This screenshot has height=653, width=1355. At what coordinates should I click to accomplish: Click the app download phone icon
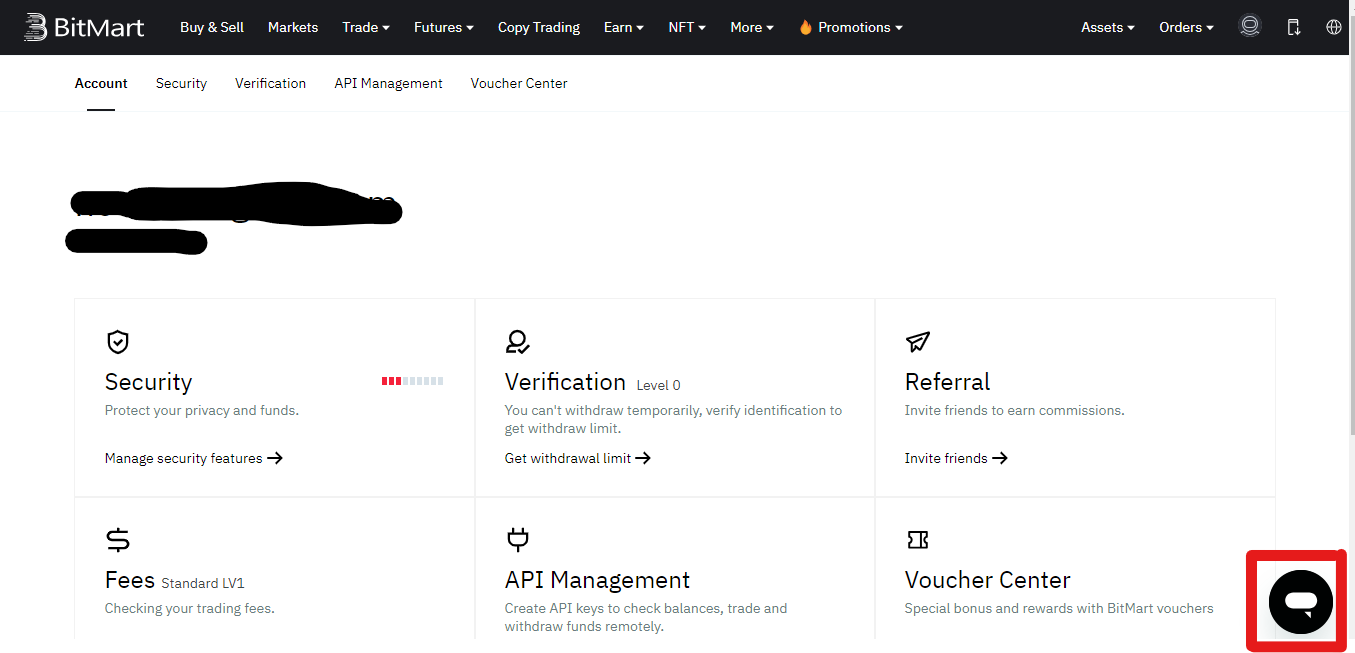[x=1293, y=27]
